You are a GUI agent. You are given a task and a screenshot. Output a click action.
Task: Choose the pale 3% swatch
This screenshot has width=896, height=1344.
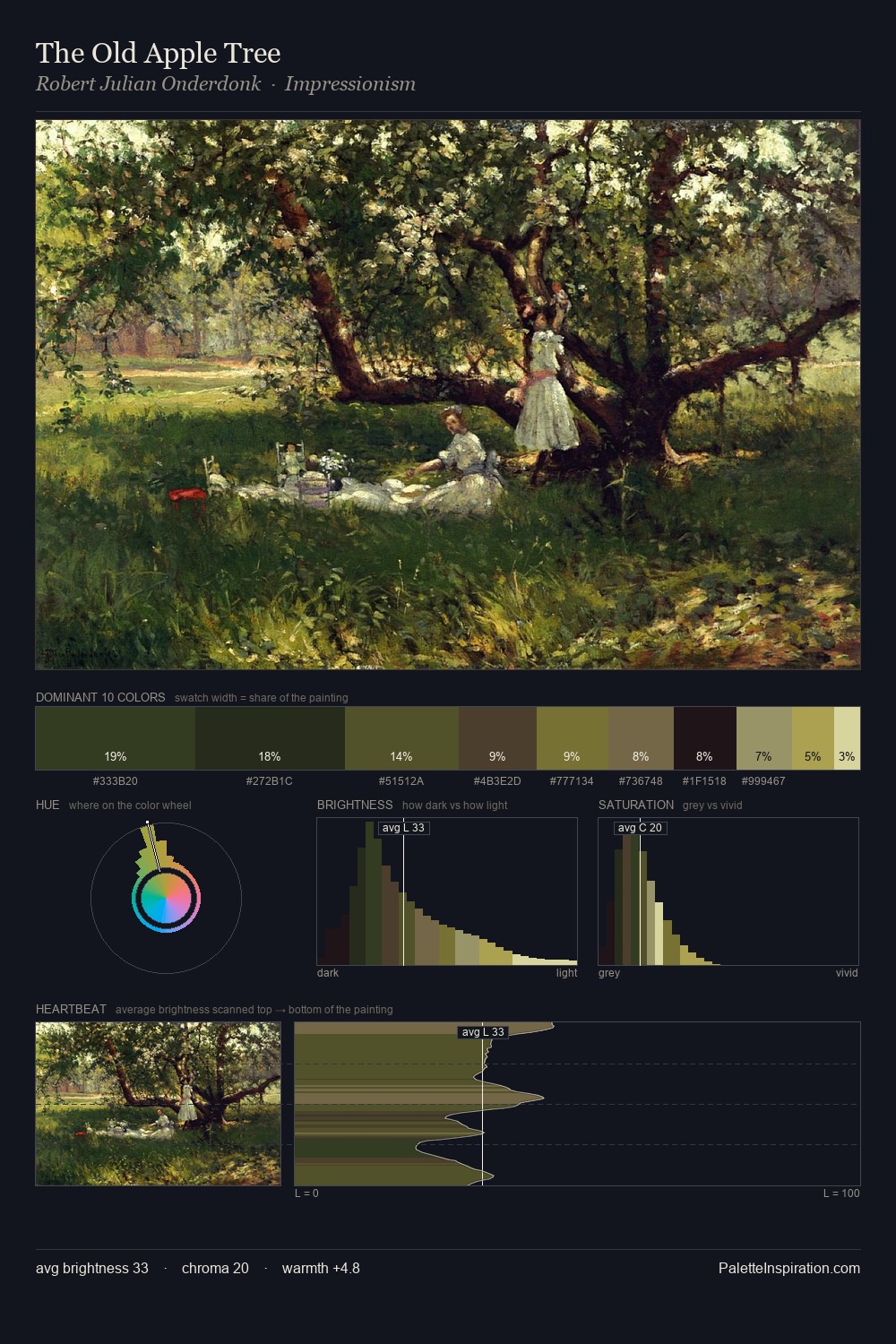847,738
